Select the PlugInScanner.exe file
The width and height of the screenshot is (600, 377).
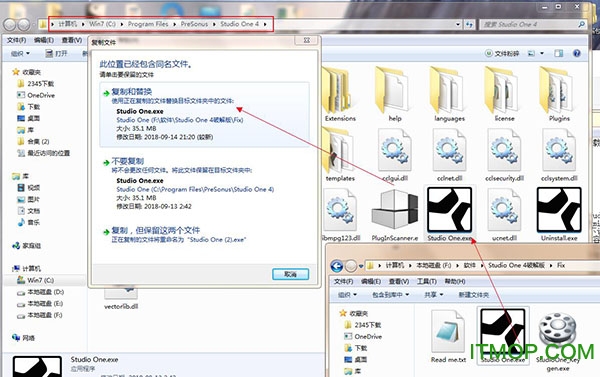[x=395, y=215]
